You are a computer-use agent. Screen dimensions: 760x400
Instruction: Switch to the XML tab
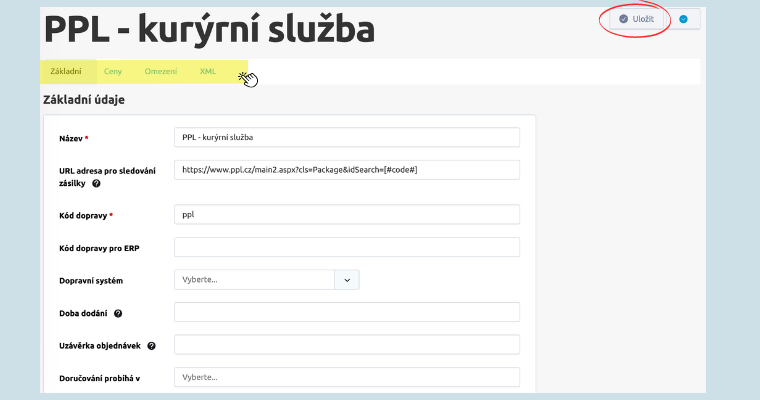[207, 71]
